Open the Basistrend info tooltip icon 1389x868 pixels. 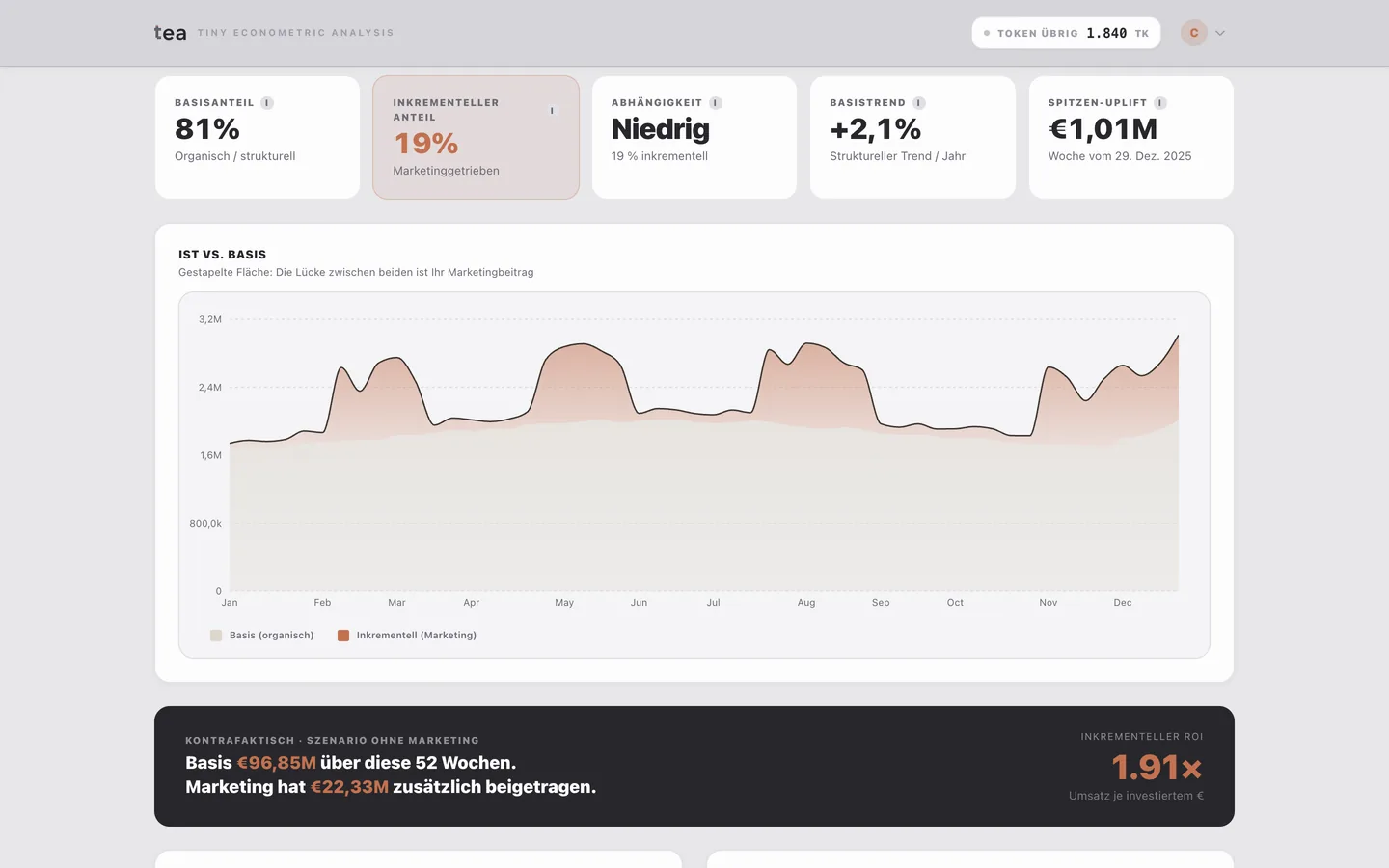[x=919, y=103]
